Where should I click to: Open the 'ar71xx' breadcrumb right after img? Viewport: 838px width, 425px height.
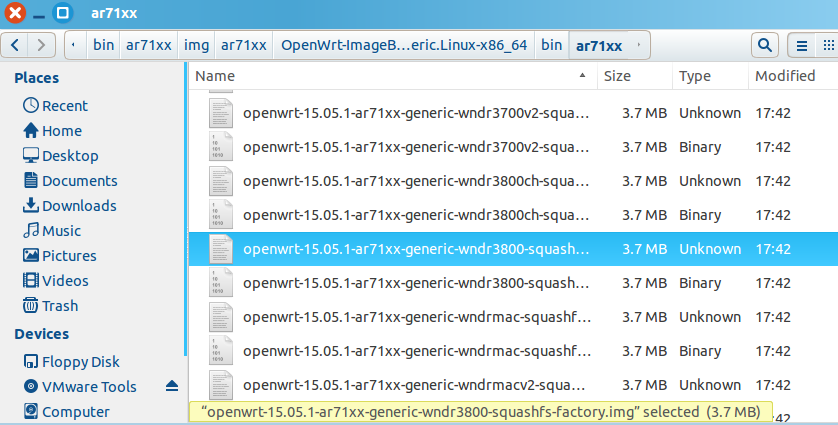(x=244, y=45)
